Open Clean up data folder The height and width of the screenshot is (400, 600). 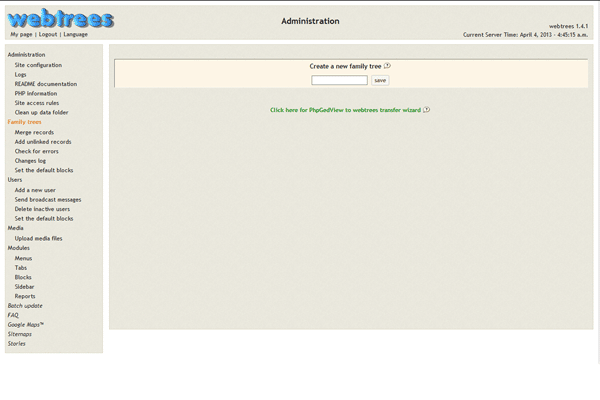click(x=43, y=113)
